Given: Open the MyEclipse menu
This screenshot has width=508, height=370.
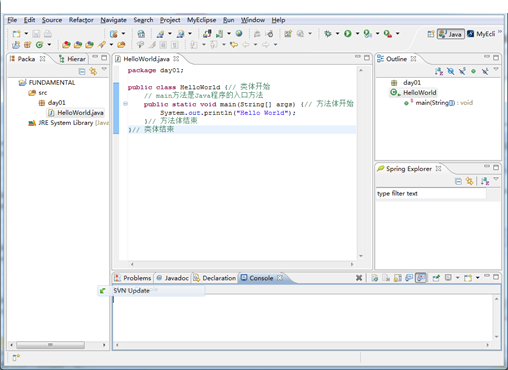Looking at the screenshot, I should (201, 20).
